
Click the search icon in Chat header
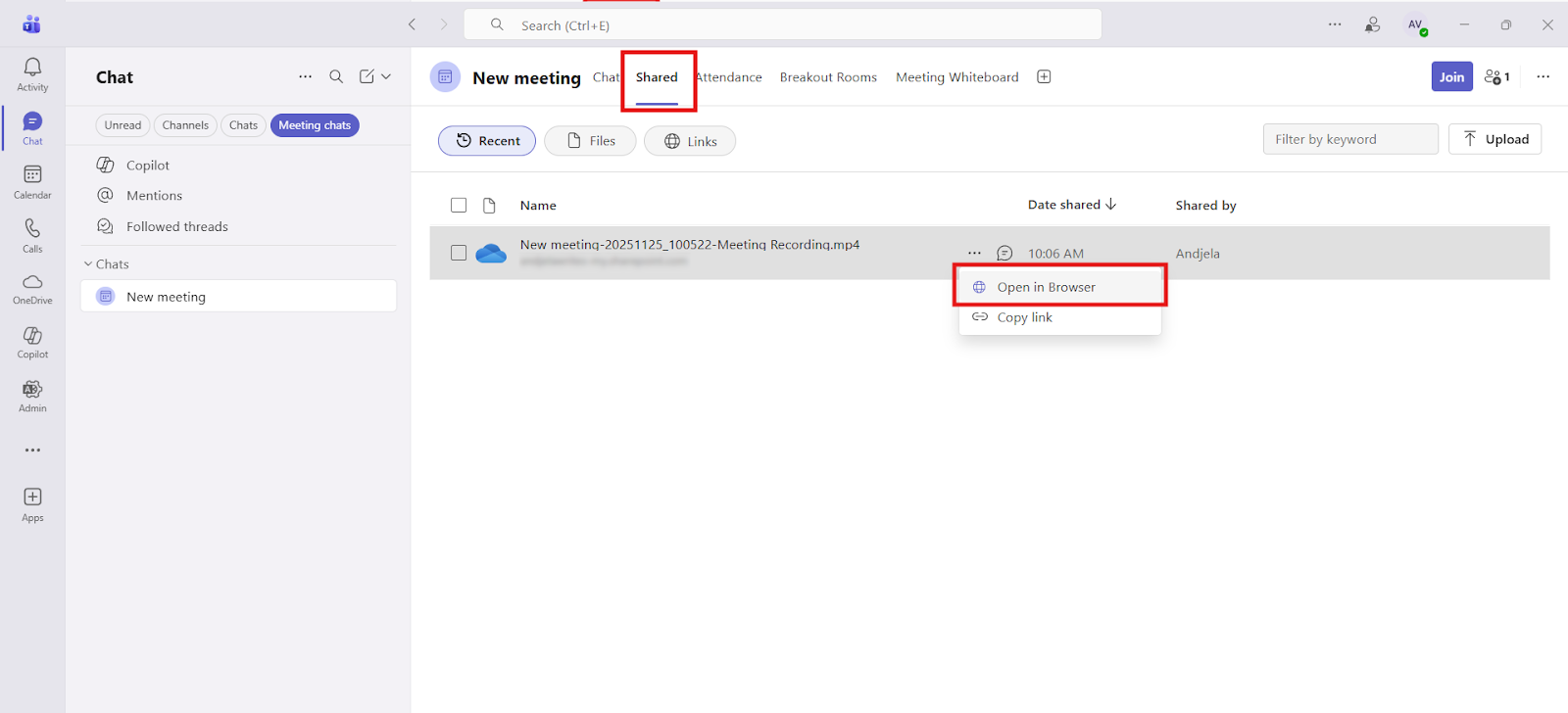click(336, 76)
